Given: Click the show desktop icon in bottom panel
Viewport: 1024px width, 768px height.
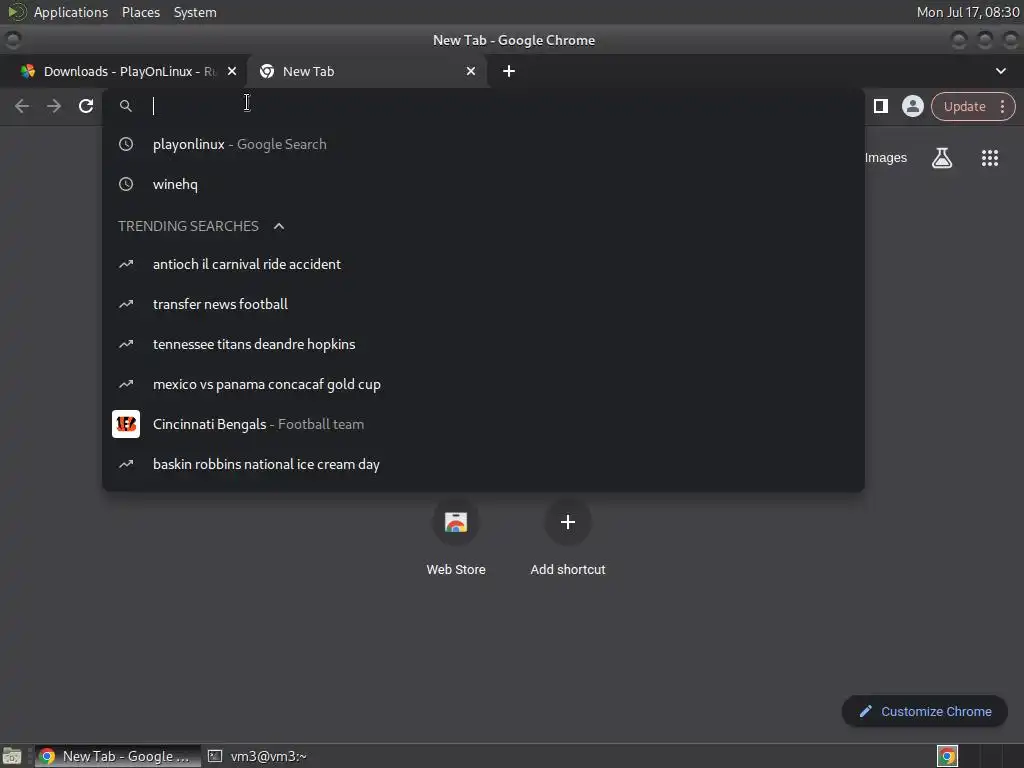Looking at the screenshot, I should [x=12, y=756].
